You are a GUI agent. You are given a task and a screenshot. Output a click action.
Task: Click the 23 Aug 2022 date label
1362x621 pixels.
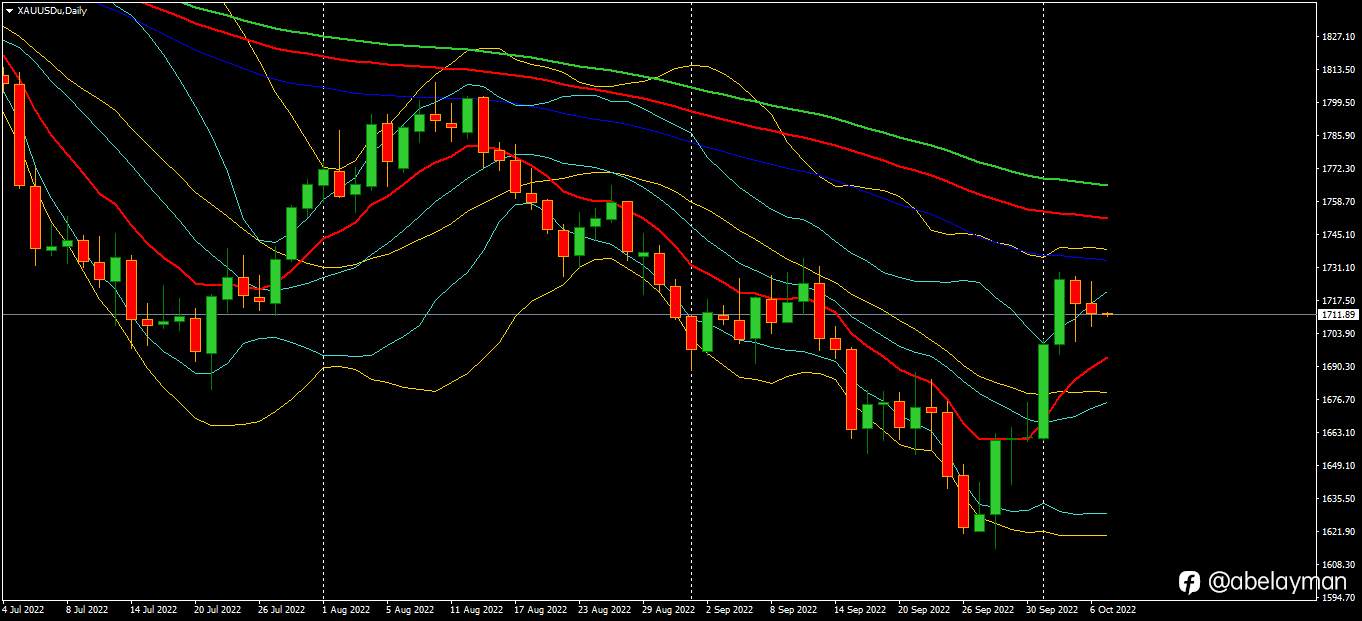click(x=603, y=608)
